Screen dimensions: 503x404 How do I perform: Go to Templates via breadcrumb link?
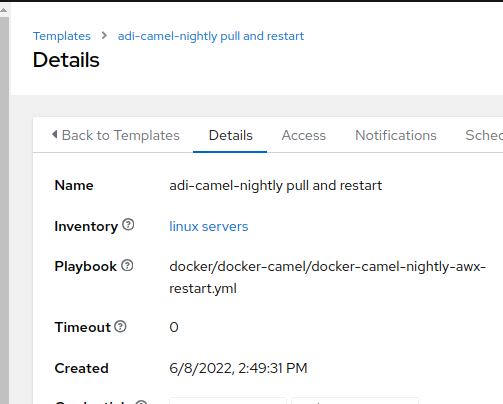(x=62, y=36)
